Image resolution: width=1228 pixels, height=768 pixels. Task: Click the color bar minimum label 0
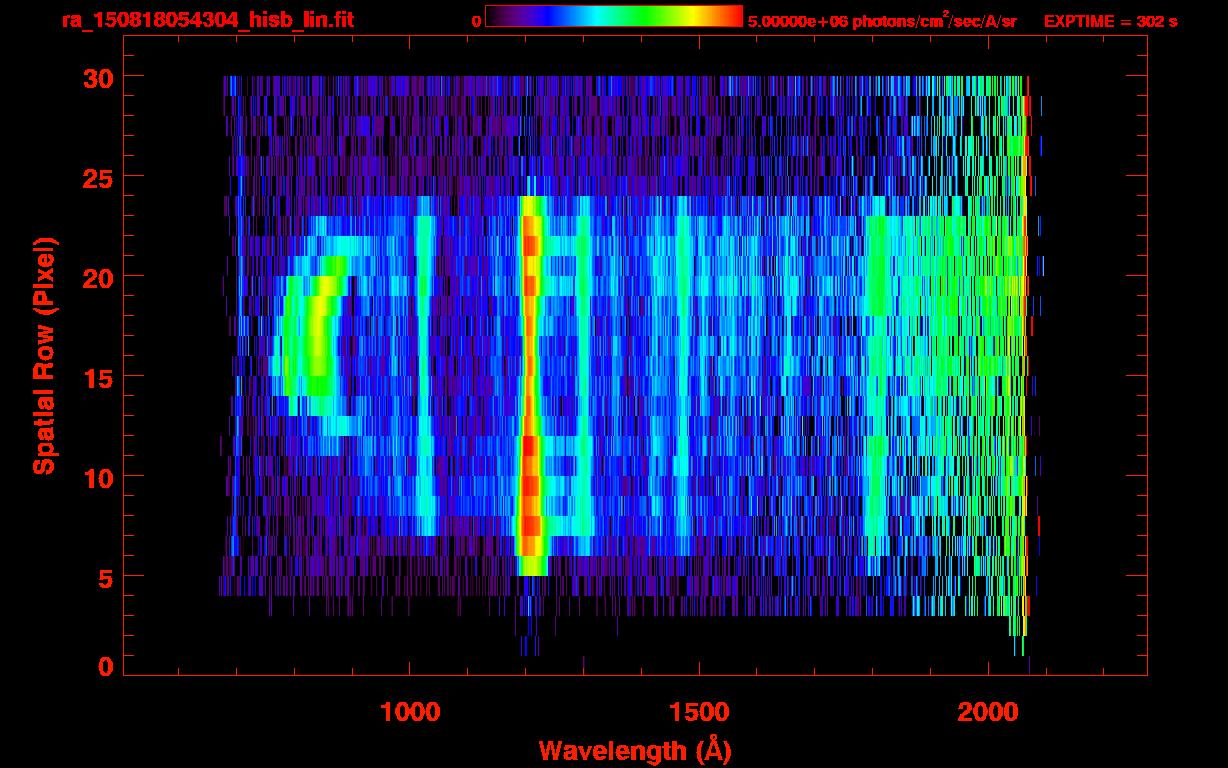coord(476,21)
